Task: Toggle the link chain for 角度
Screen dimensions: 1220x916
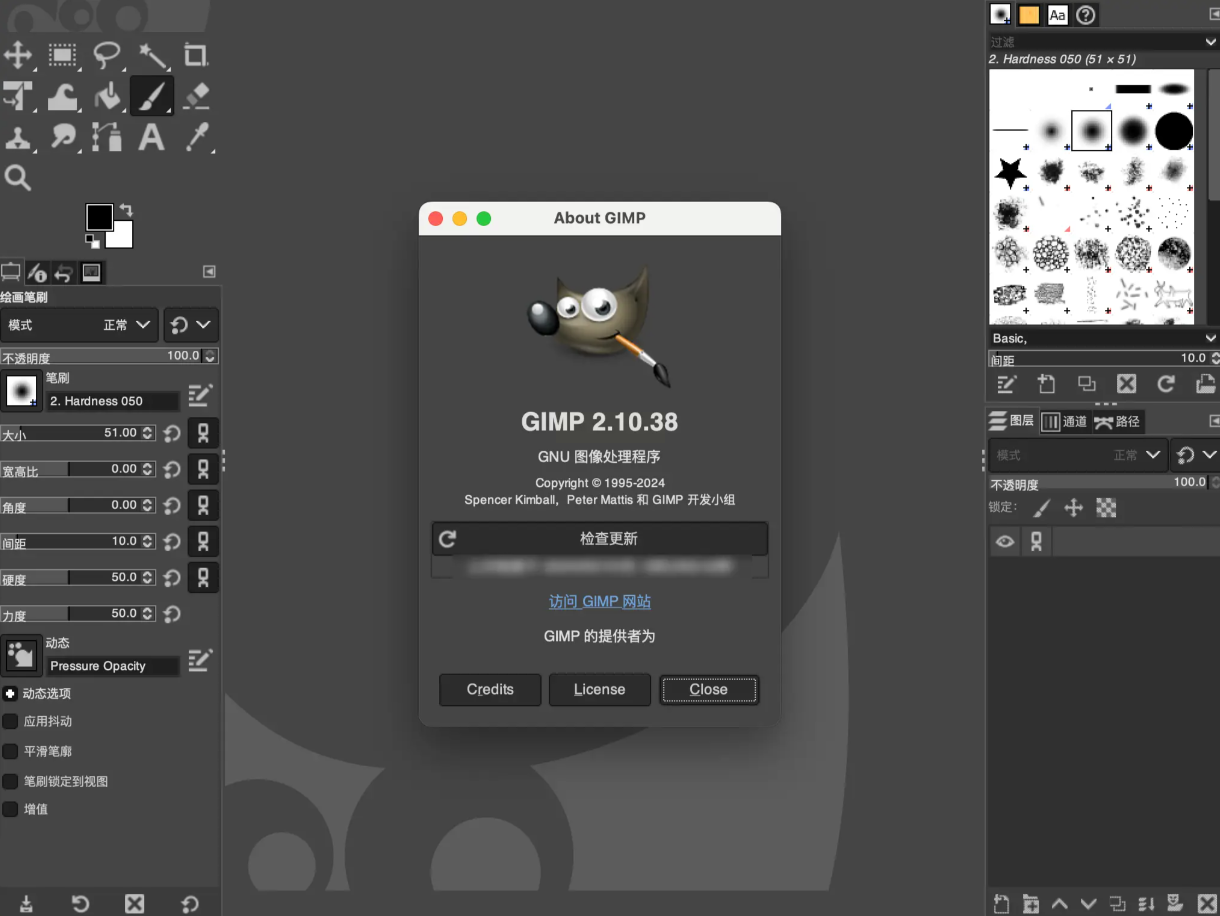Action: point(203,505)
